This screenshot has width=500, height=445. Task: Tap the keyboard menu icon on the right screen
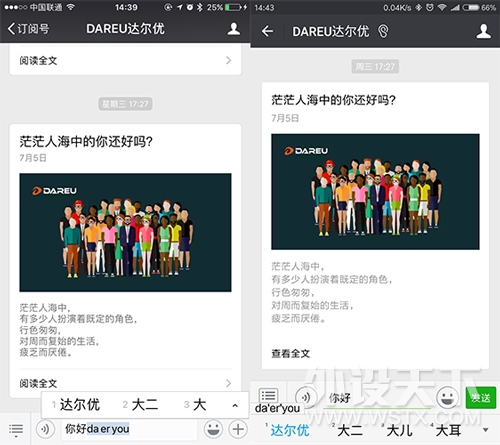pos(268,395)
